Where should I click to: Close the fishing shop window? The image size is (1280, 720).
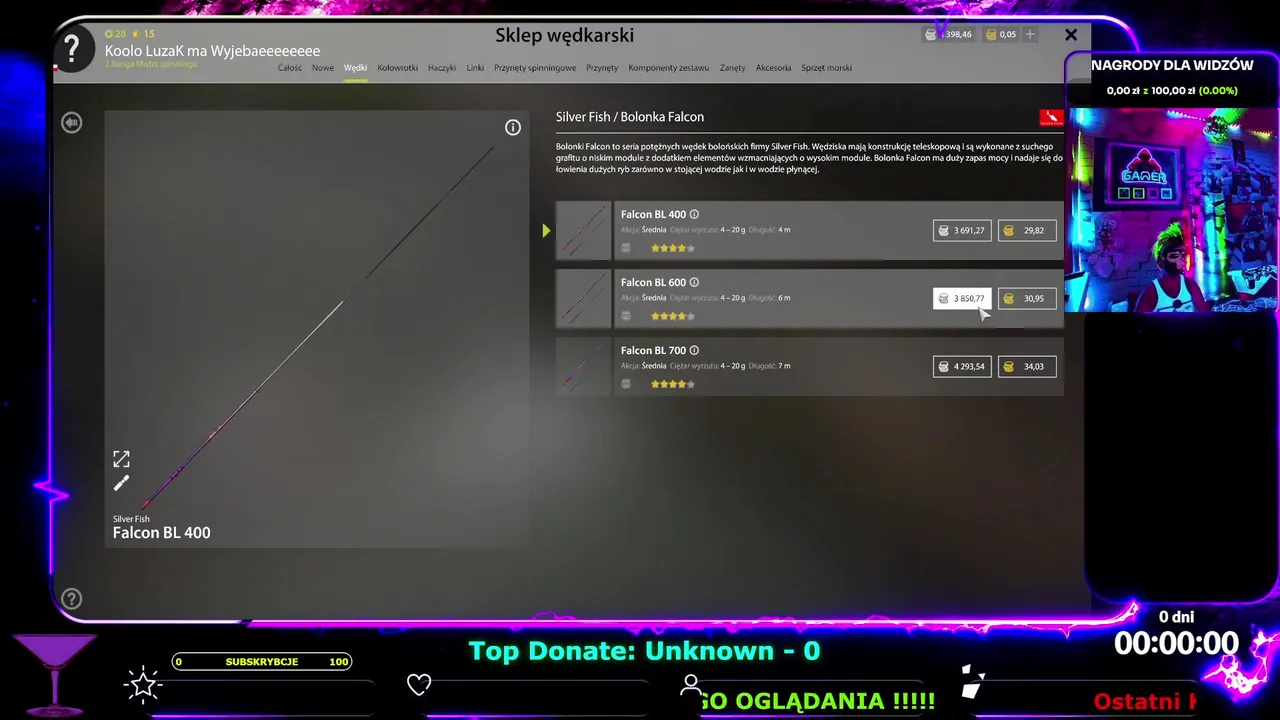pos(1071,34)
